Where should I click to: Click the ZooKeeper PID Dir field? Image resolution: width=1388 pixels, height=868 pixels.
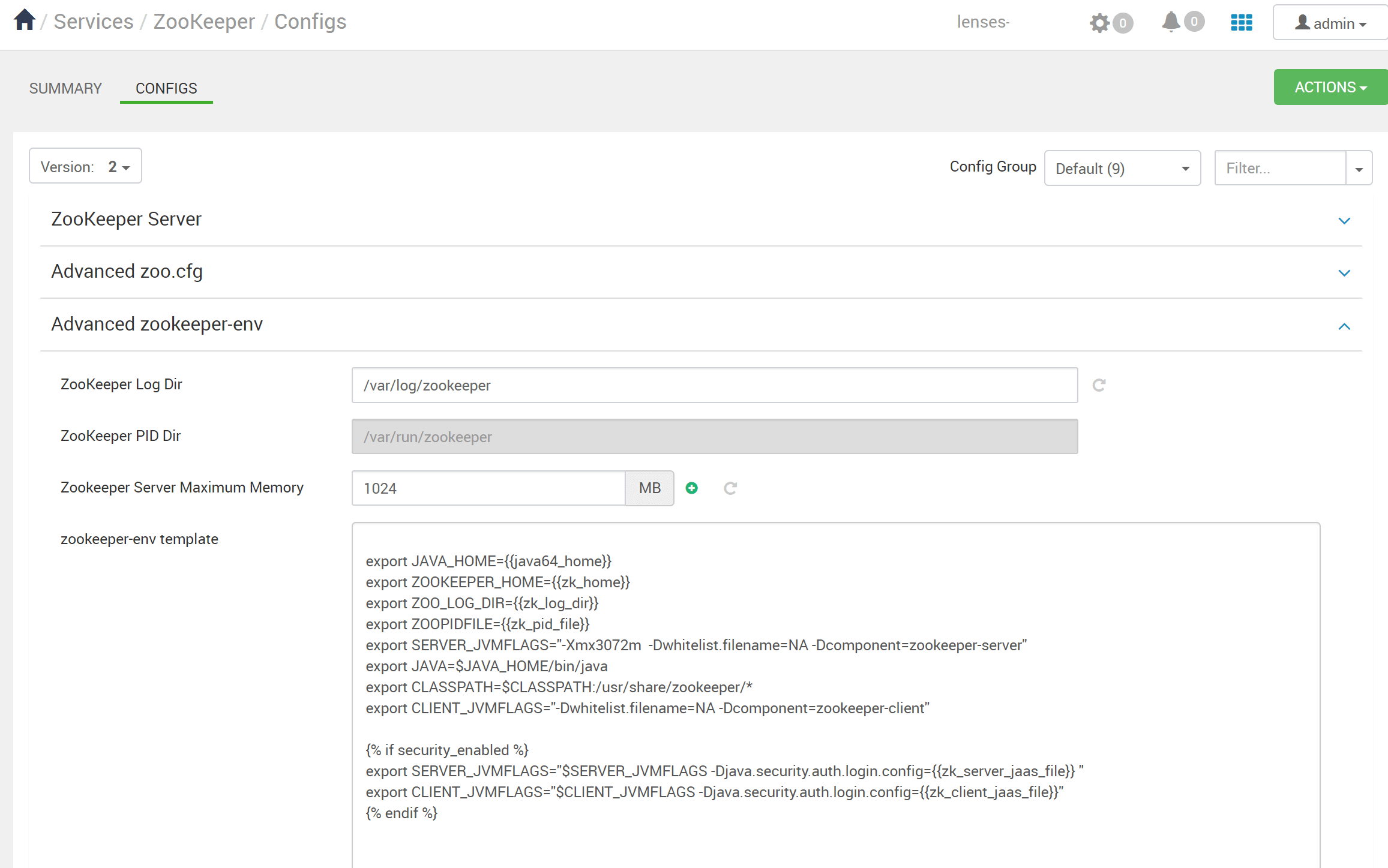point(715,437)
